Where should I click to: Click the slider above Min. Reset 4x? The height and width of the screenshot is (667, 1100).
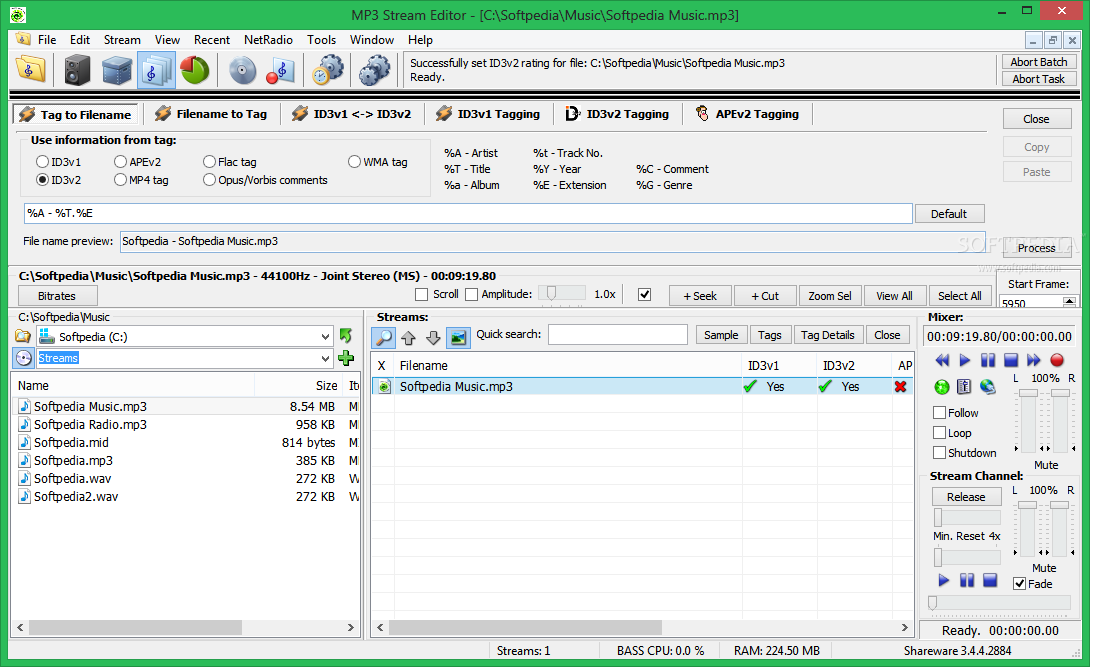967,518
